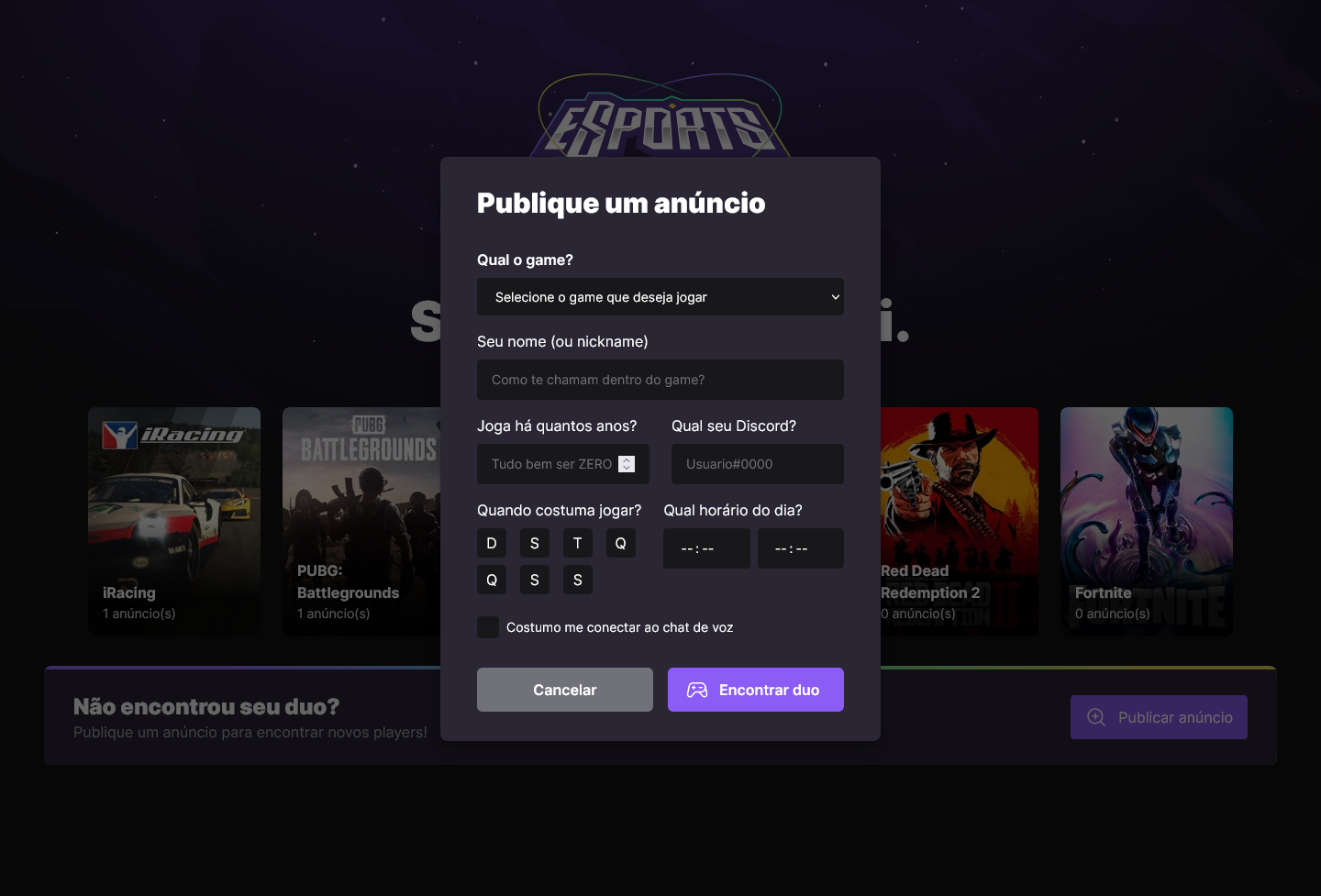The image size is (1321, 896).
Task: Toggle Sunday (D) play day button
Action: click(x=492, y=543)
